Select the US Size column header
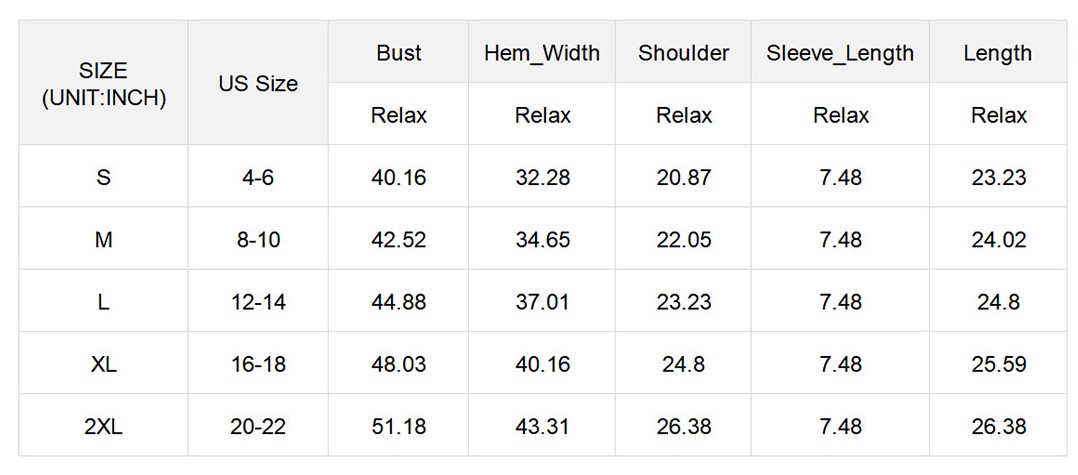The height and width of the screenshot is (475, 1078). pyautogui.click(x=258, y=84)
